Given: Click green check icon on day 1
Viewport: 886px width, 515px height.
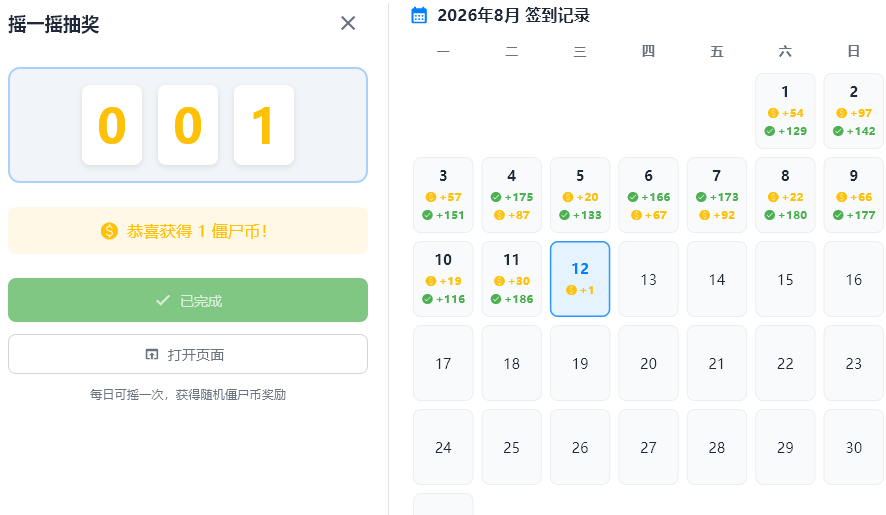Looking at the screenshot, I should coord(770,131).
